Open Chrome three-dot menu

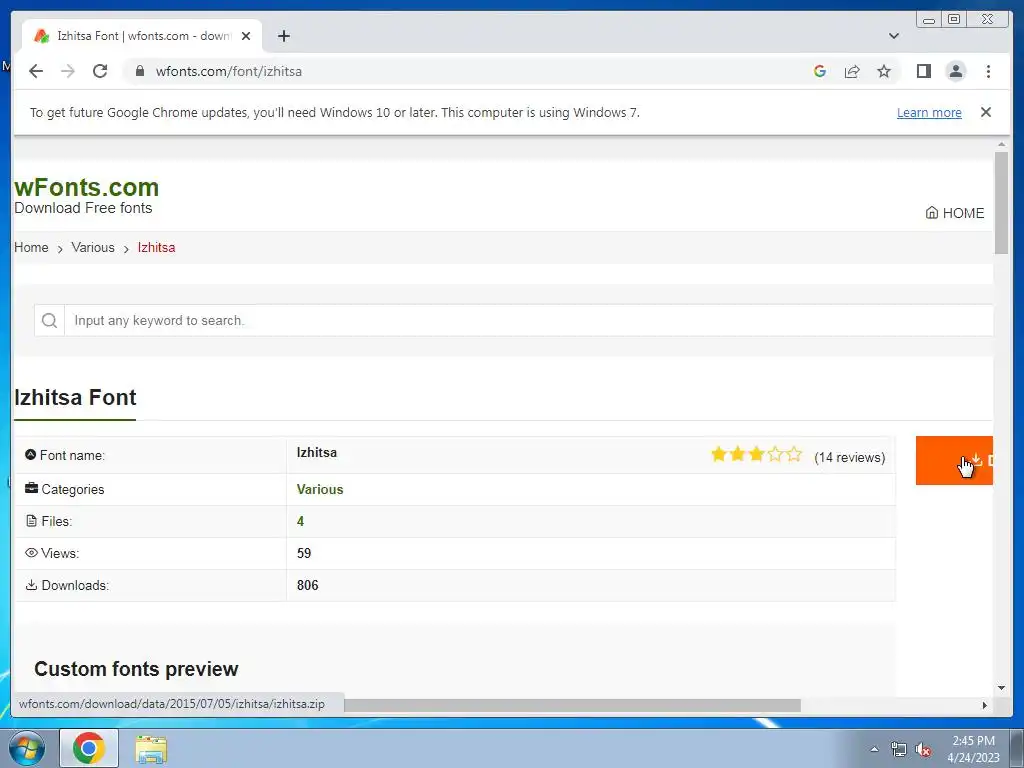click(988, 71)
